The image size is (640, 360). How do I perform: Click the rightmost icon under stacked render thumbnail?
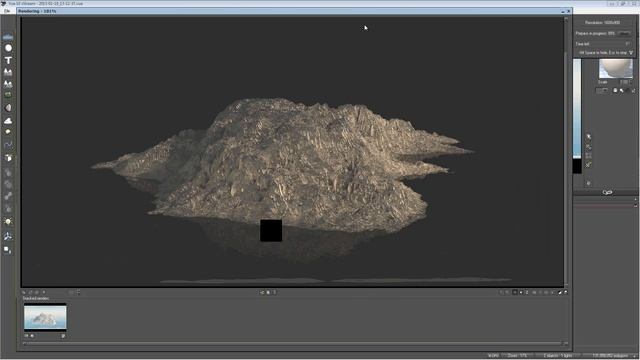tap(63, 336)
